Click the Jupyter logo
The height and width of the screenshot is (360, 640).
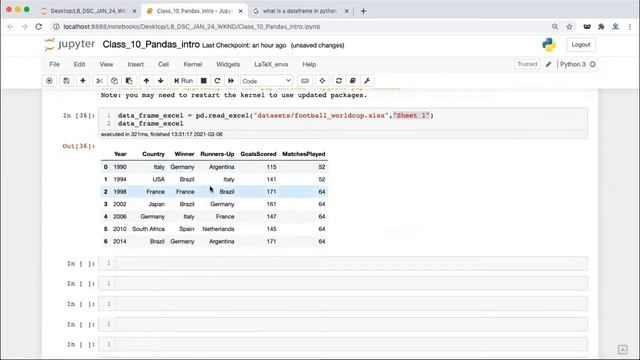[x=69, y=44]
